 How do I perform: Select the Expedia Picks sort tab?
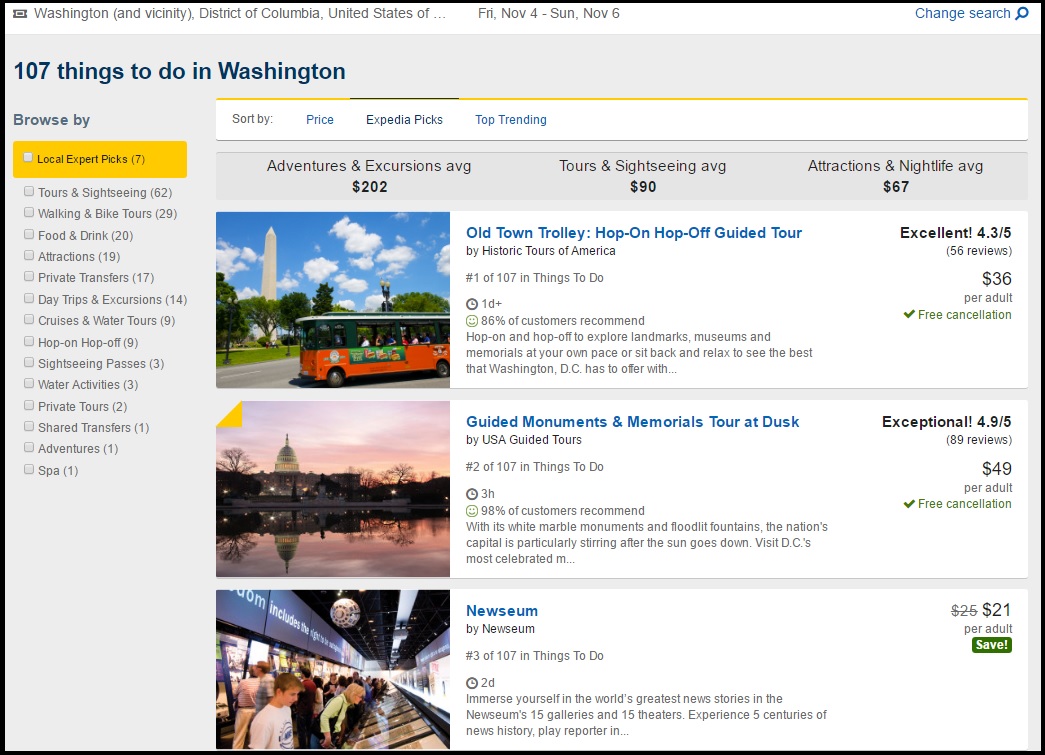[404, 119]
